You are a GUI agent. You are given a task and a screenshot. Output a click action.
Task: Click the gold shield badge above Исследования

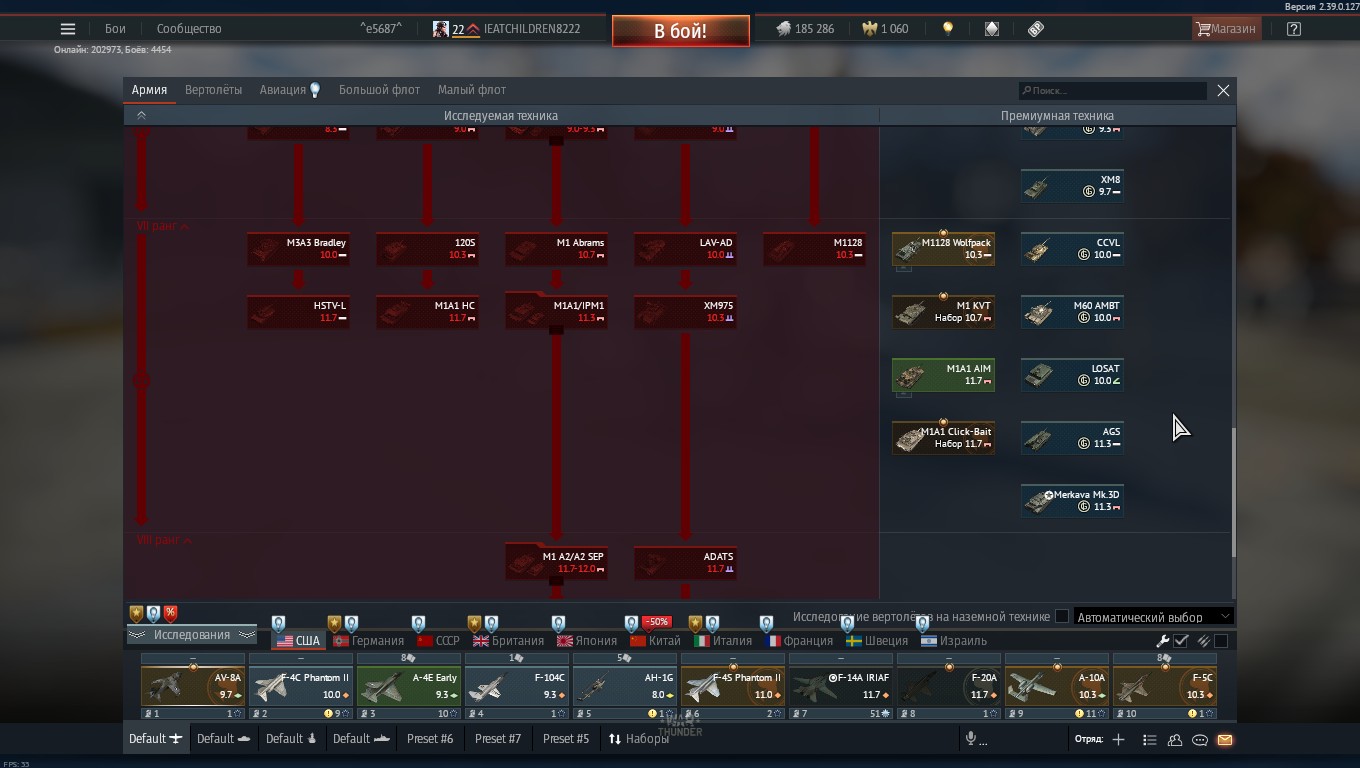coord(136,613)
